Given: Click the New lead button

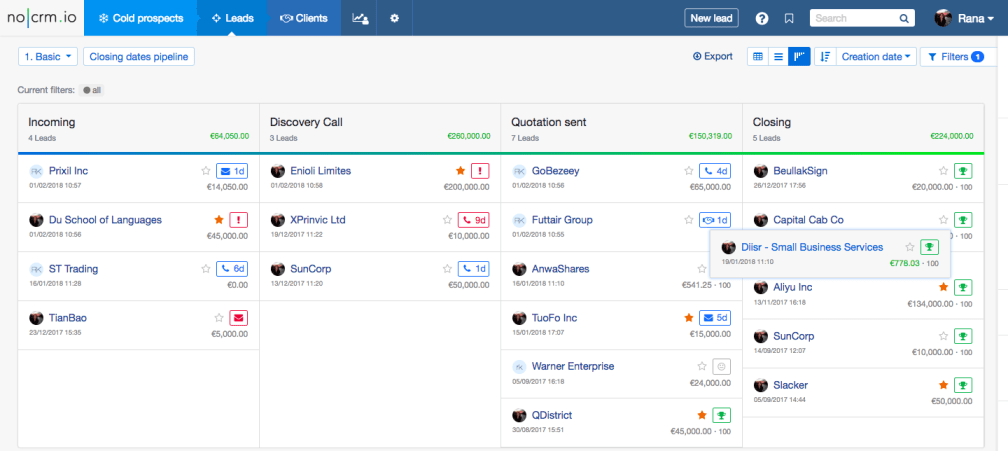Looking at the screenshot, I should (x=711, y=19).
